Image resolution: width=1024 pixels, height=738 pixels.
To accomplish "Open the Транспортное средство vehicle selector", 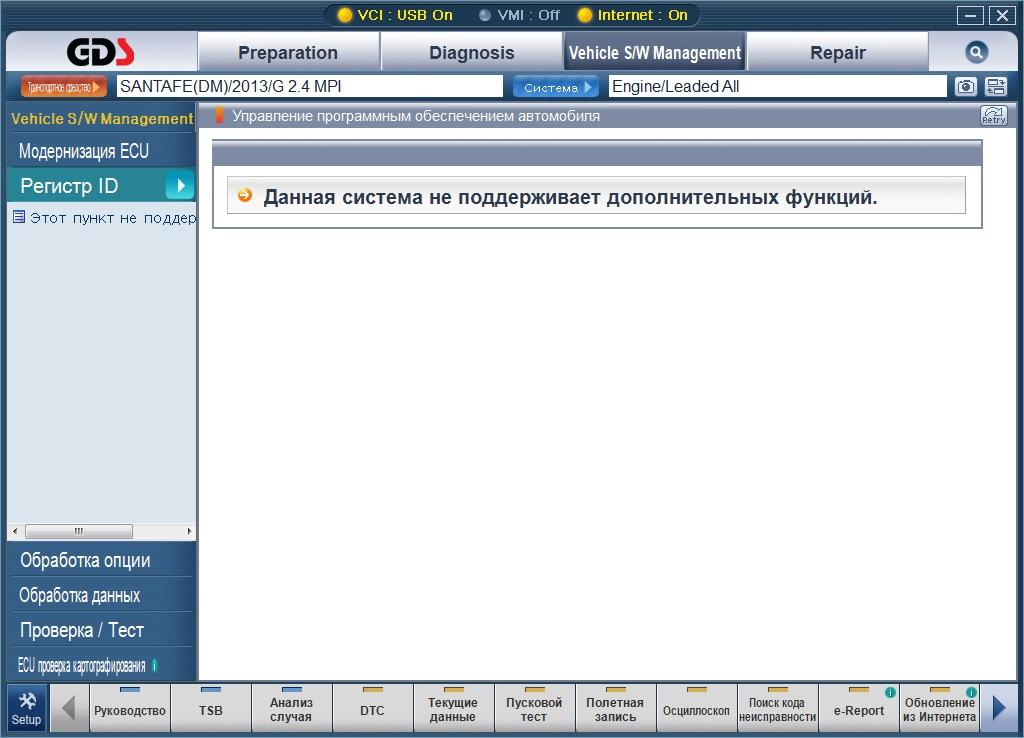I will pos(63,87).
